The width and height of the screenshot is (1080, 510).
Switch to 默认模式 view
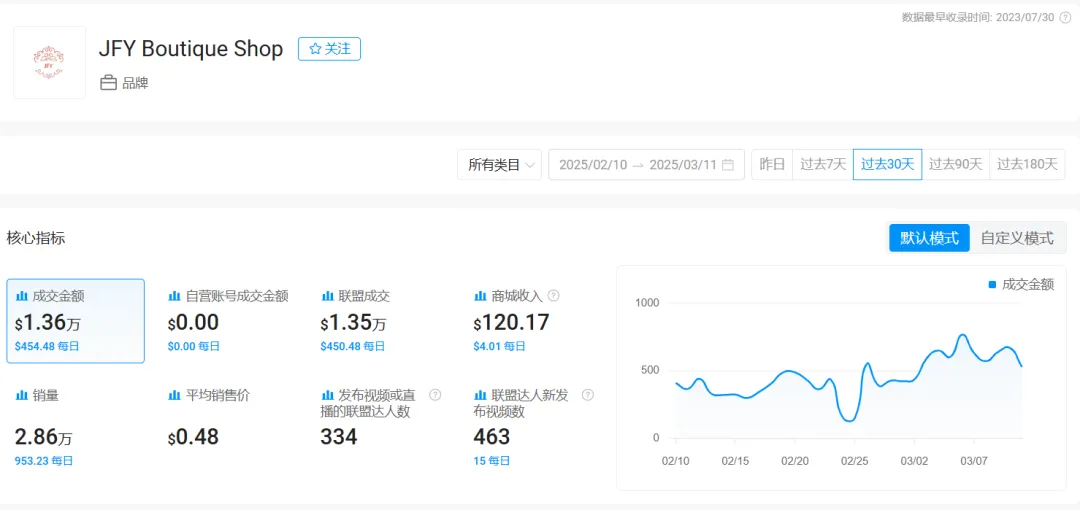coord(929,238)
